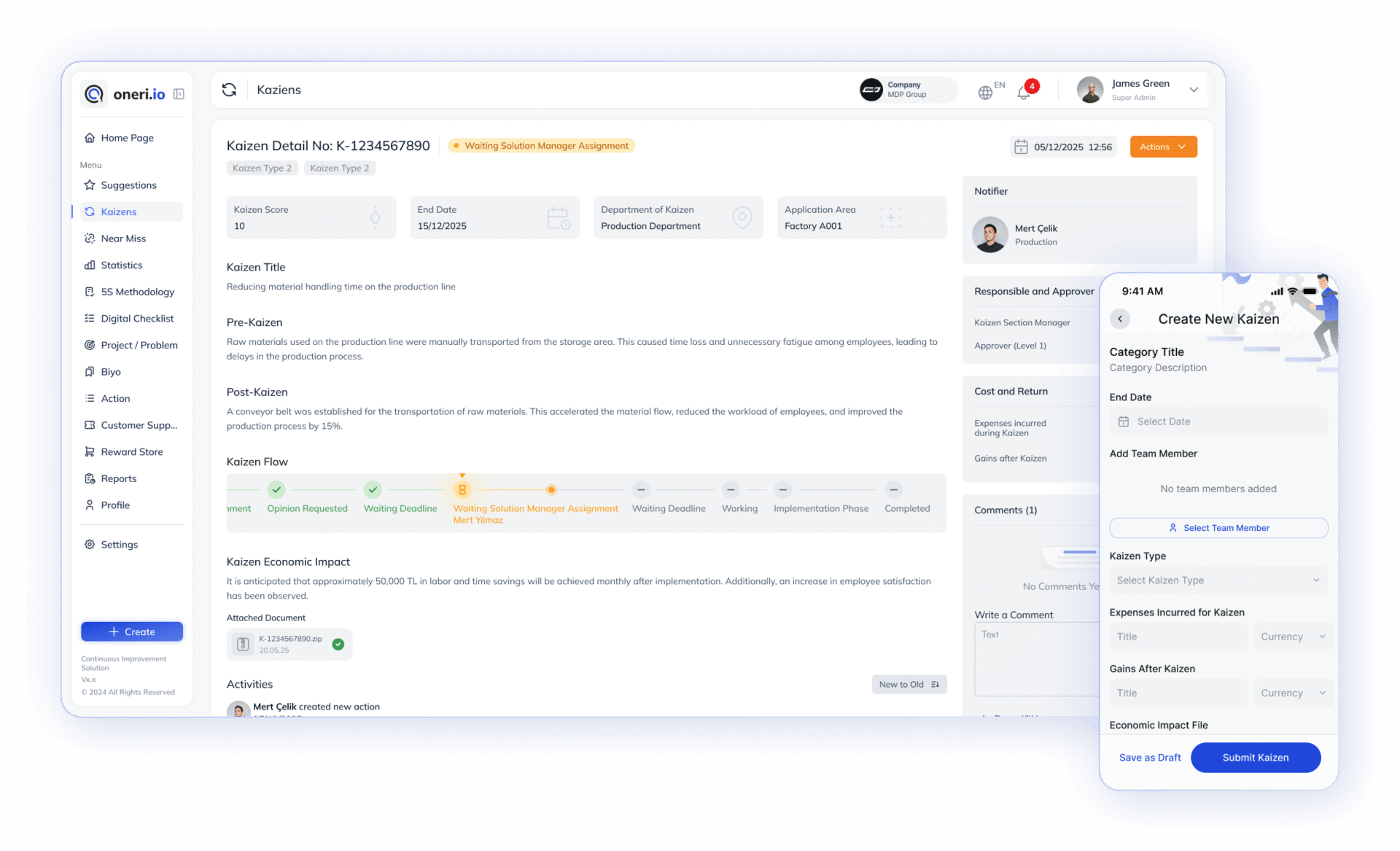Screen dimensions: 1400x851
Task: Click the globe language icon
Action: pos(985,92)
